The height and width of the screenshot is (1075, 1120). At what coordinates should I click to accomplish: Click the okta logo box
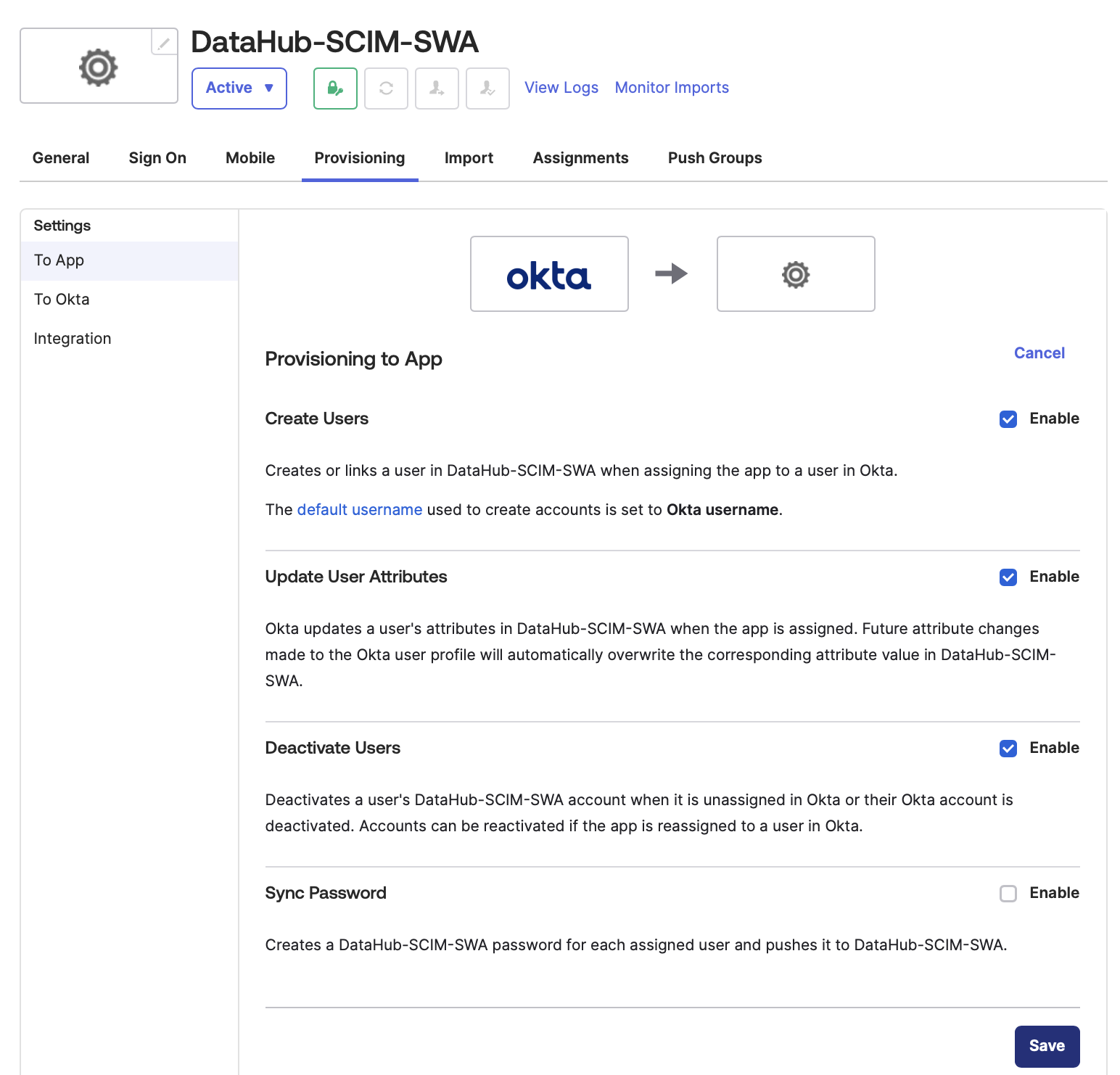coord(549,274)
